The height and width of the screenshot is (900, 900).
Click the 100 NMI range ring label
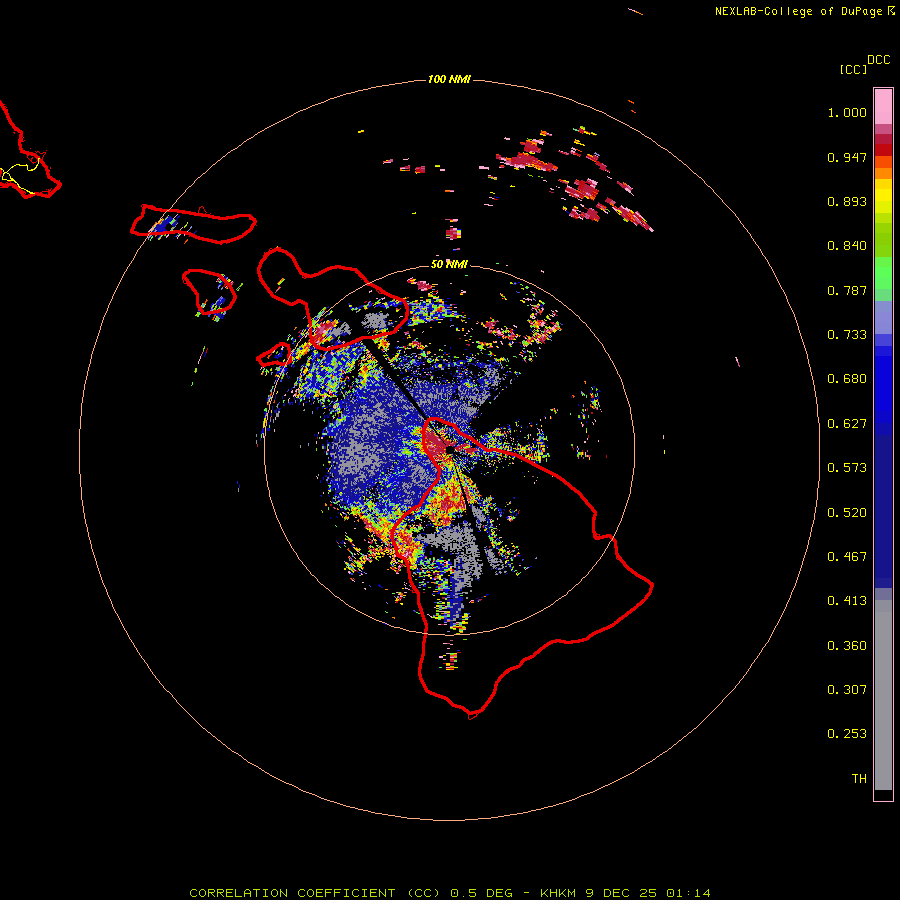(449, 79)
